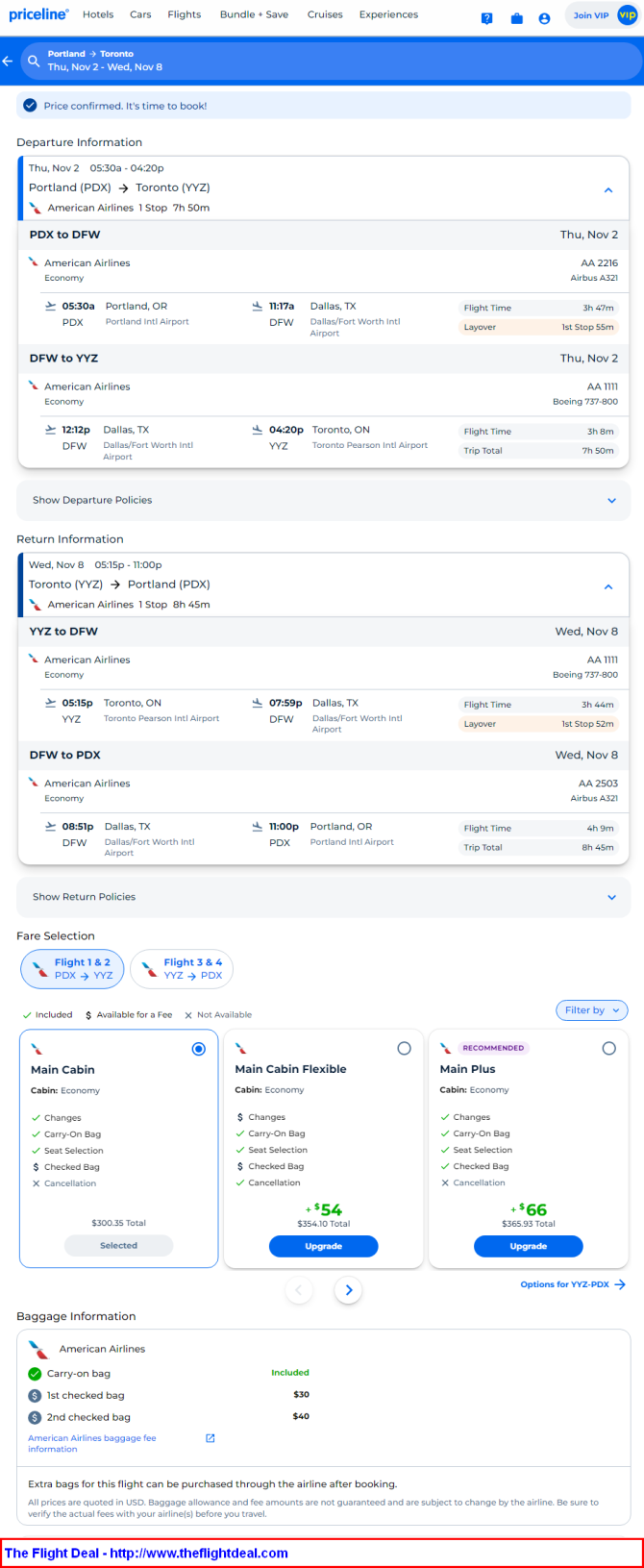Click the price confirmed checkmark icon
644x1568 pixels.
tap(30, 106)
